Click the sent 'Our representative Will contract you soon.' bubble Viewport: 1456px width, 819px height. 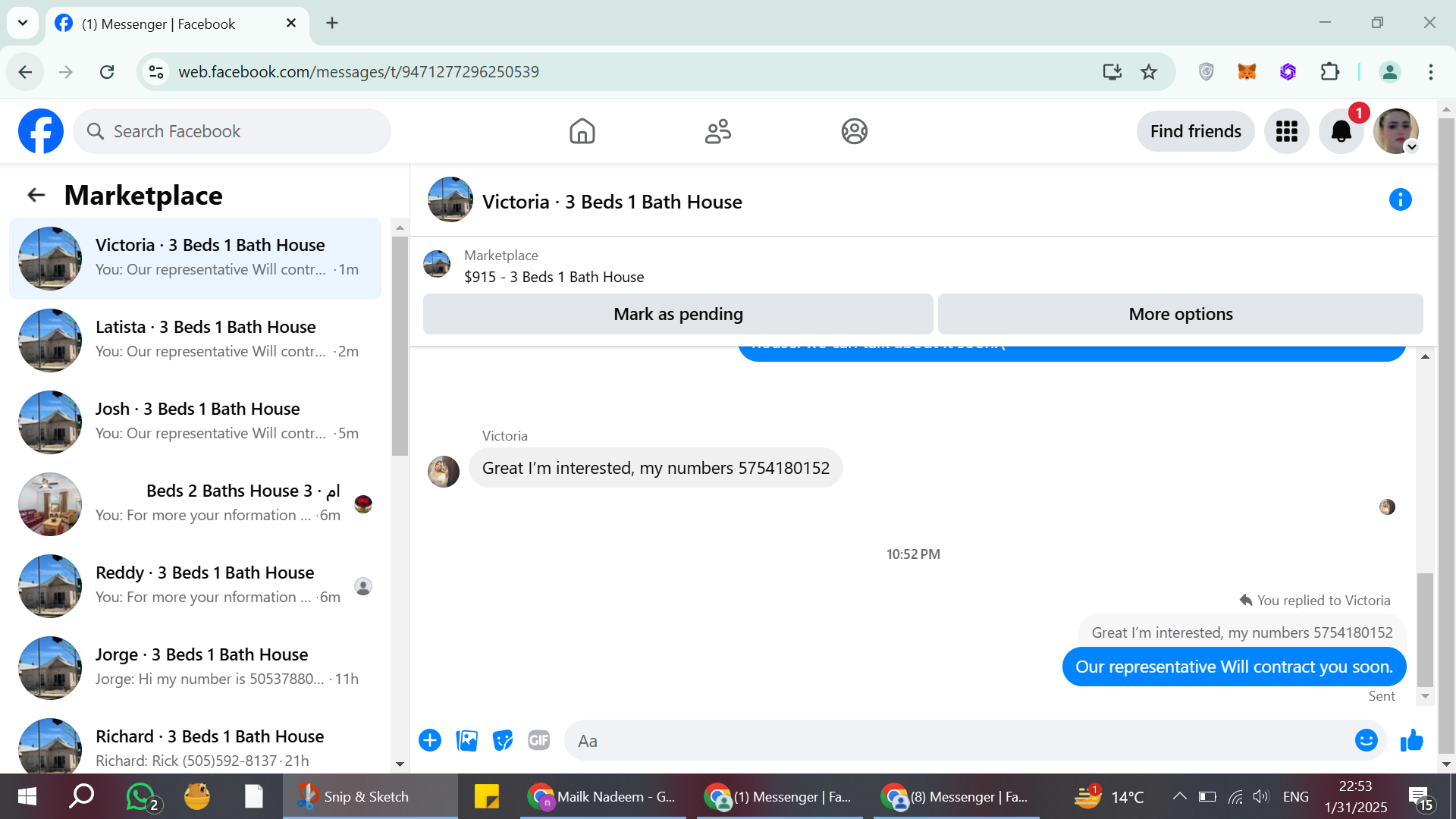[x=1234, y=667]
